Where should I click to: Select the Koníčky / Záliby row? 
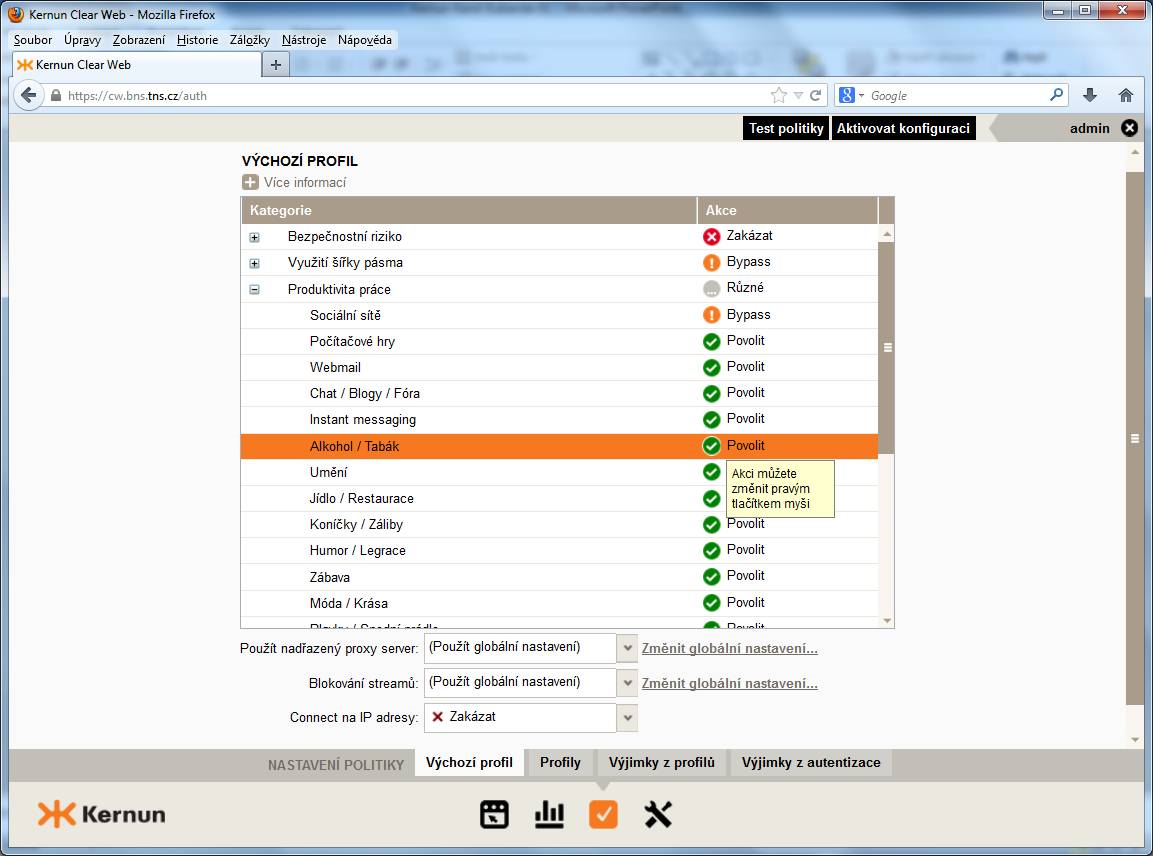(560, 524)
